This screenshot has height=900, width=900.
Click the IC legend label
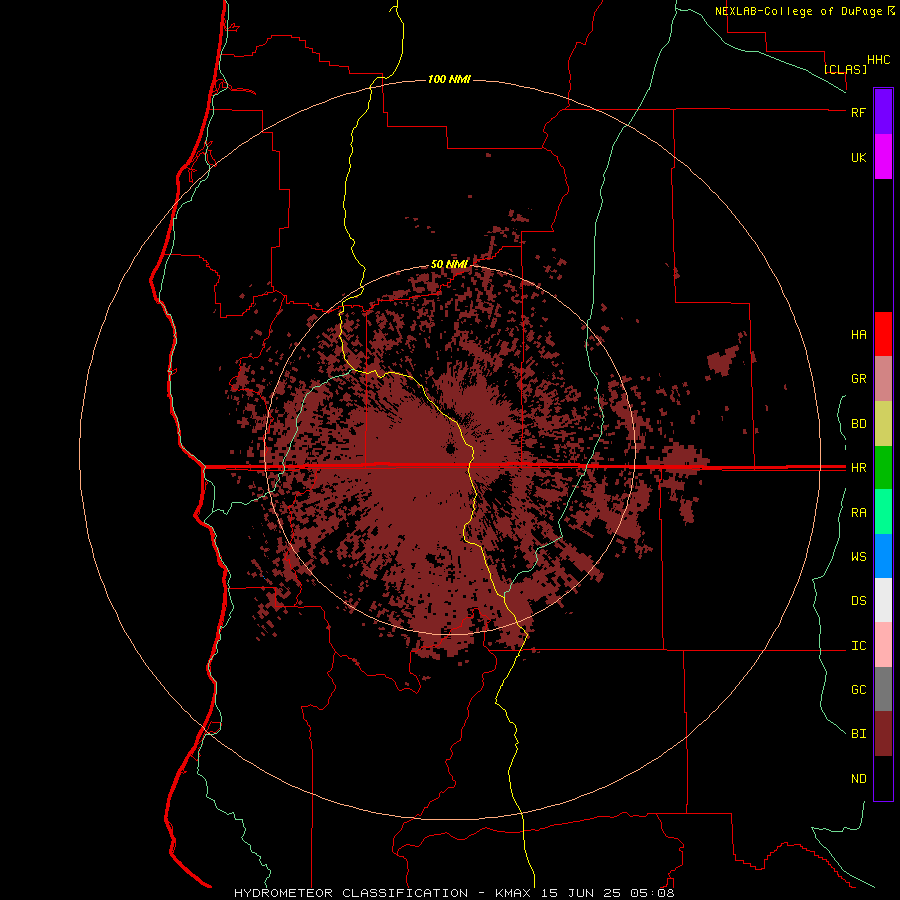[858, 646]
